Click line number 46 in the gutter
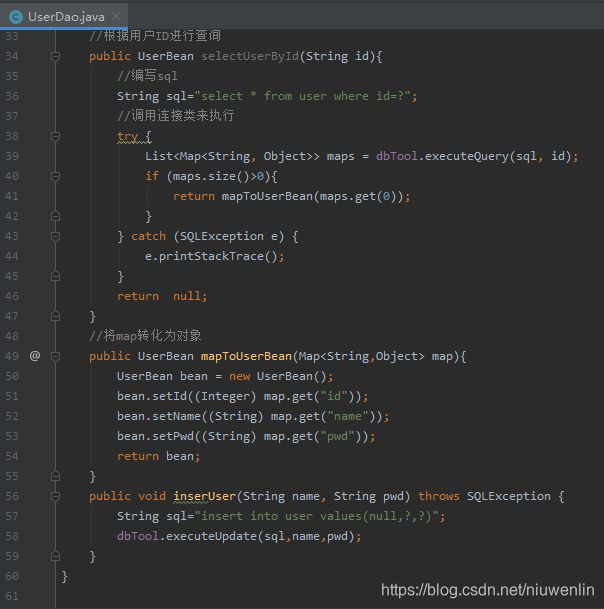 (12, 296)
